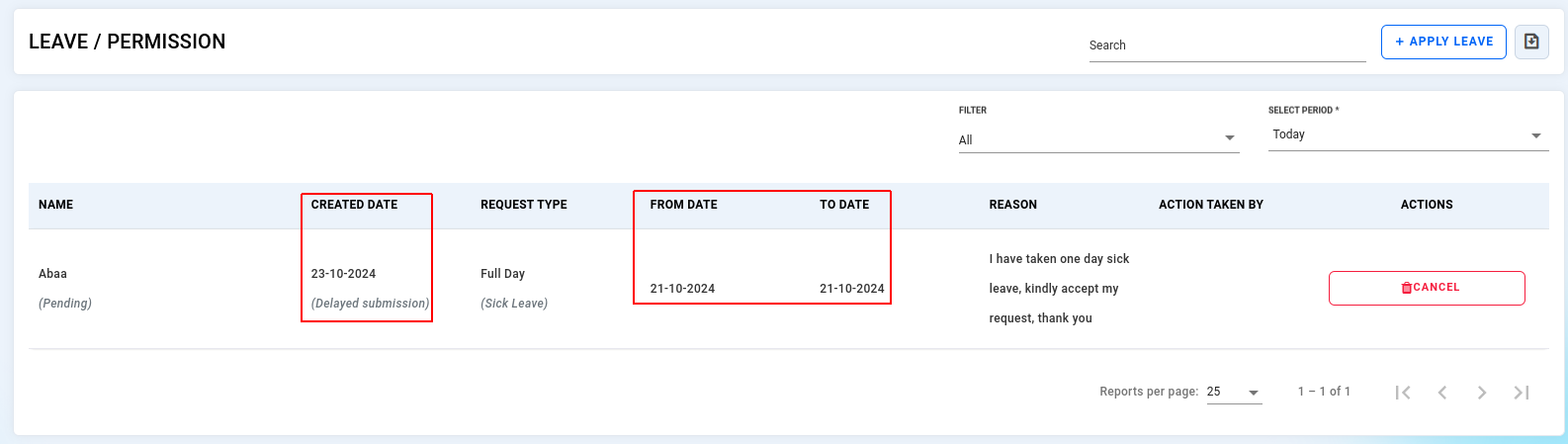Click the To Date column header
The width and height of the screenshot is (1568, 444).
pos(844,205)
